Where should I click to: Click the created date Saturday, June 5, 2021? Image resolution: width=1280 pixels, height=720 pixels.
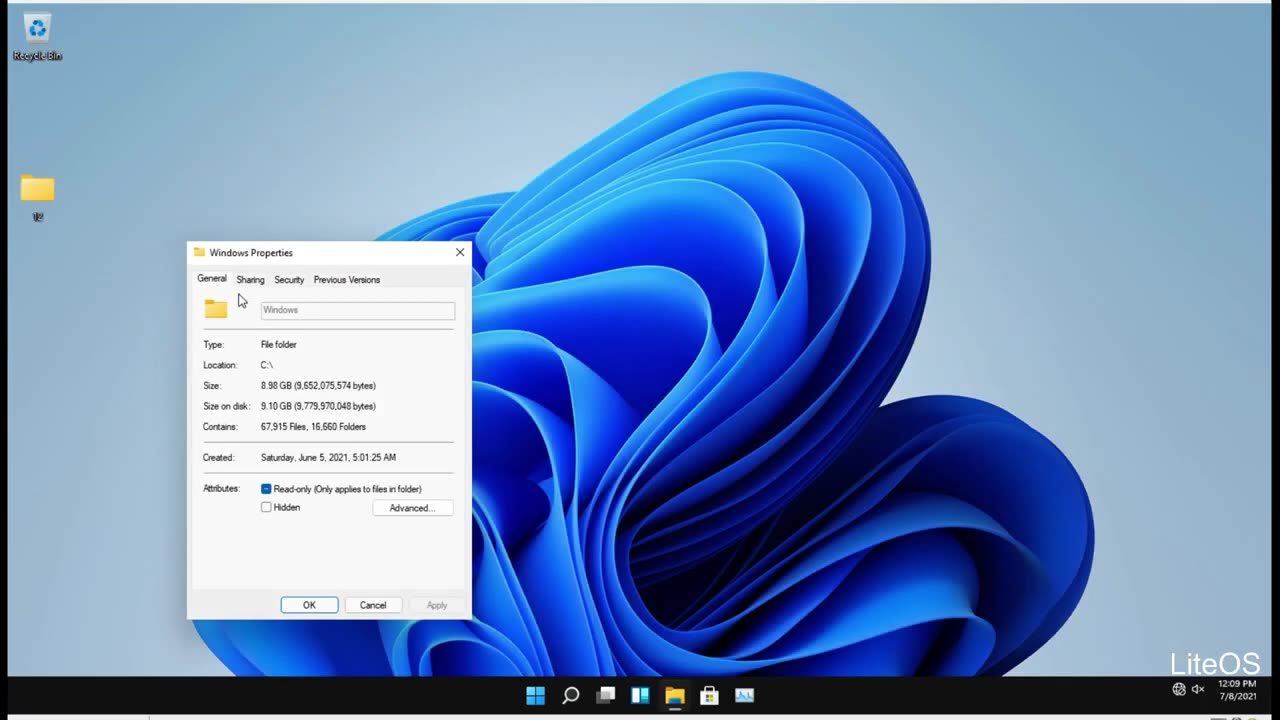pyautogui.click(x=328, y=458)
